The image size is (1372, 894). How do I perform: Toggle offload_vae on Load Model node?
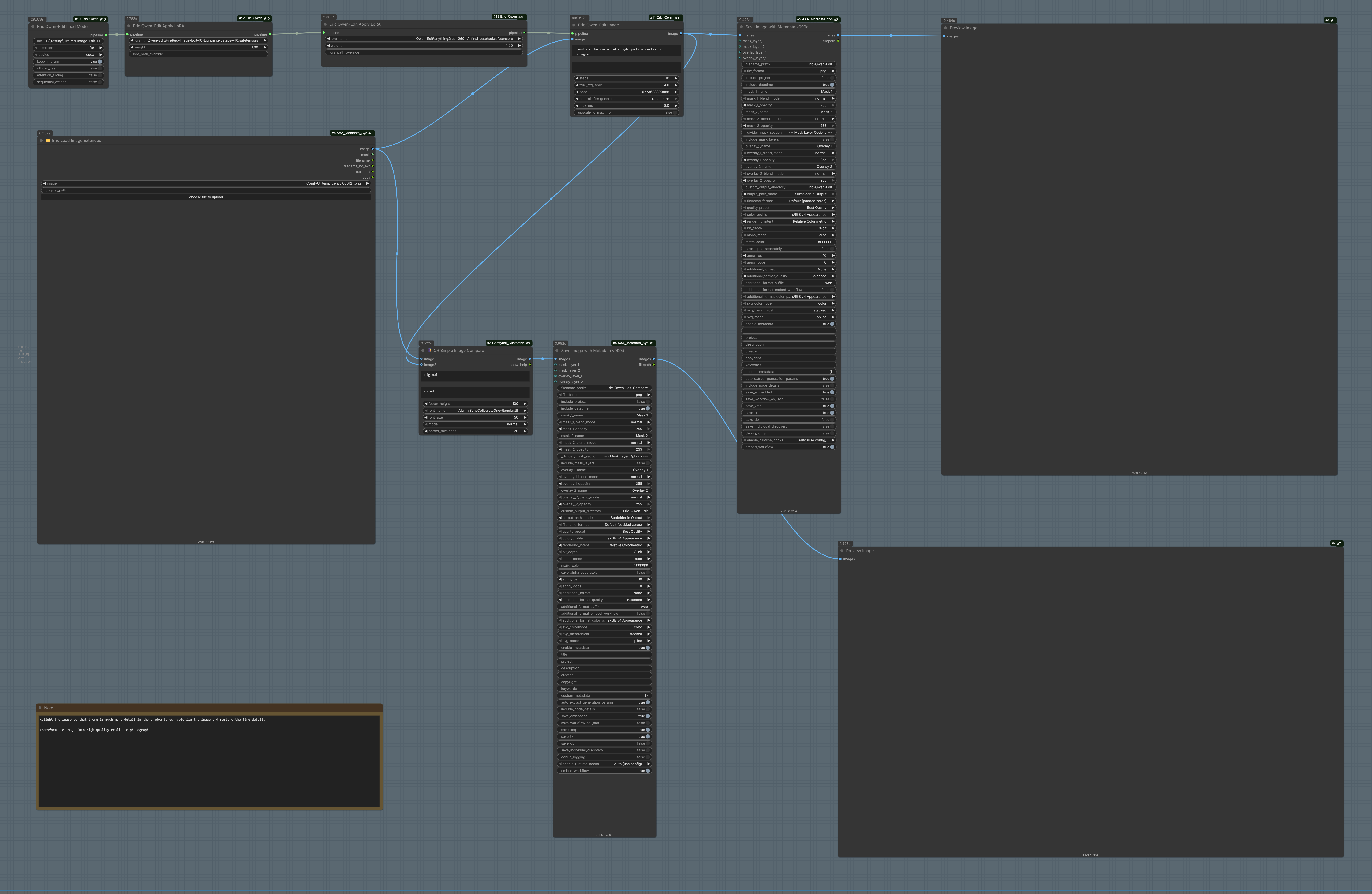pos(69,69)
